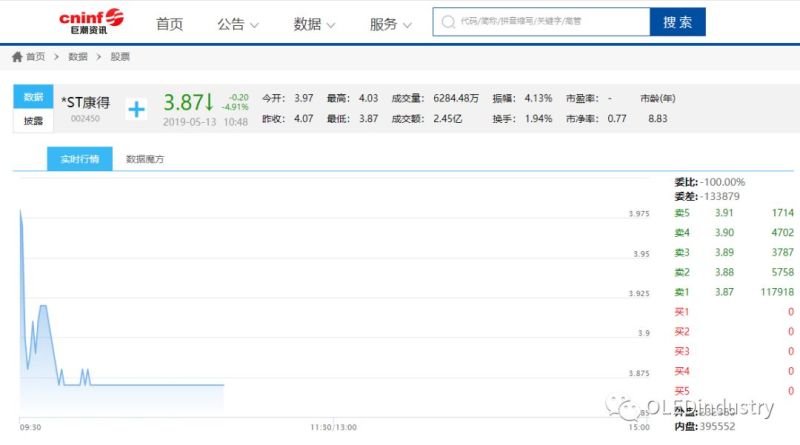Select the 披露 tab under the 数据 tab
Viewport: 800px width, 445px height.
33,120
